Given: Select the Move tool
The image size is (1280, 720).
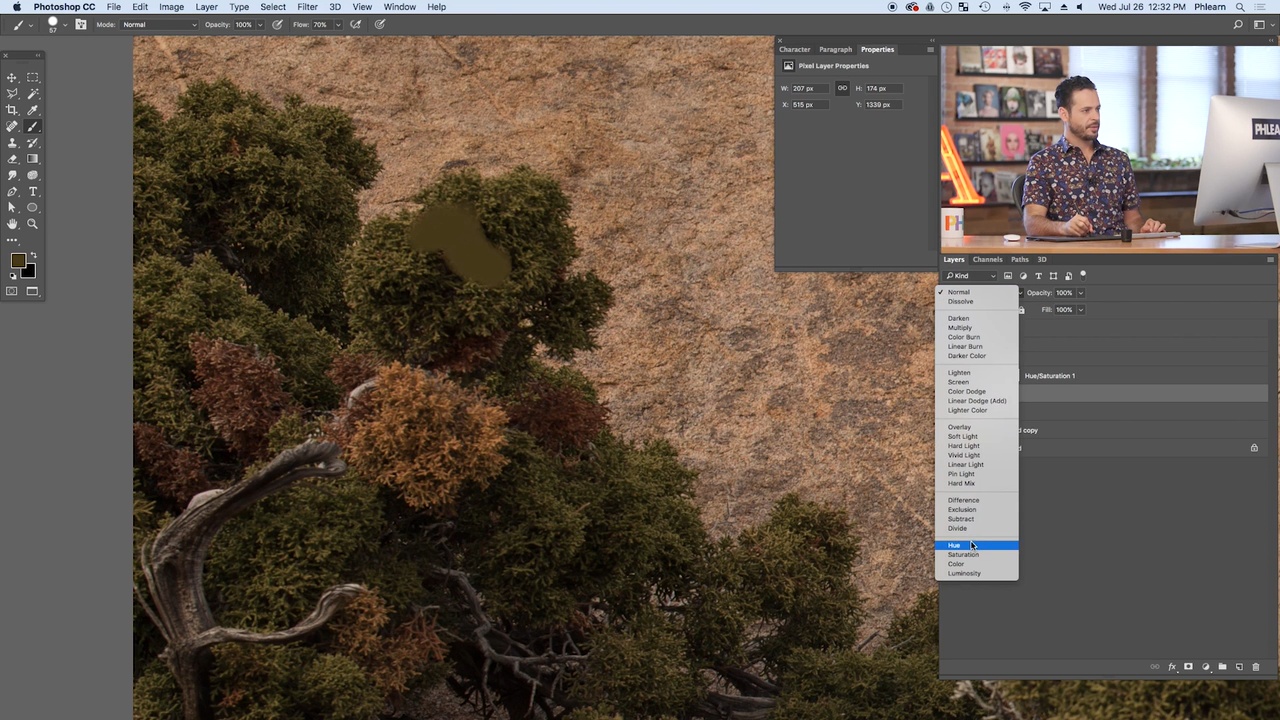Looking at the screenshot, I should (12, 78).
